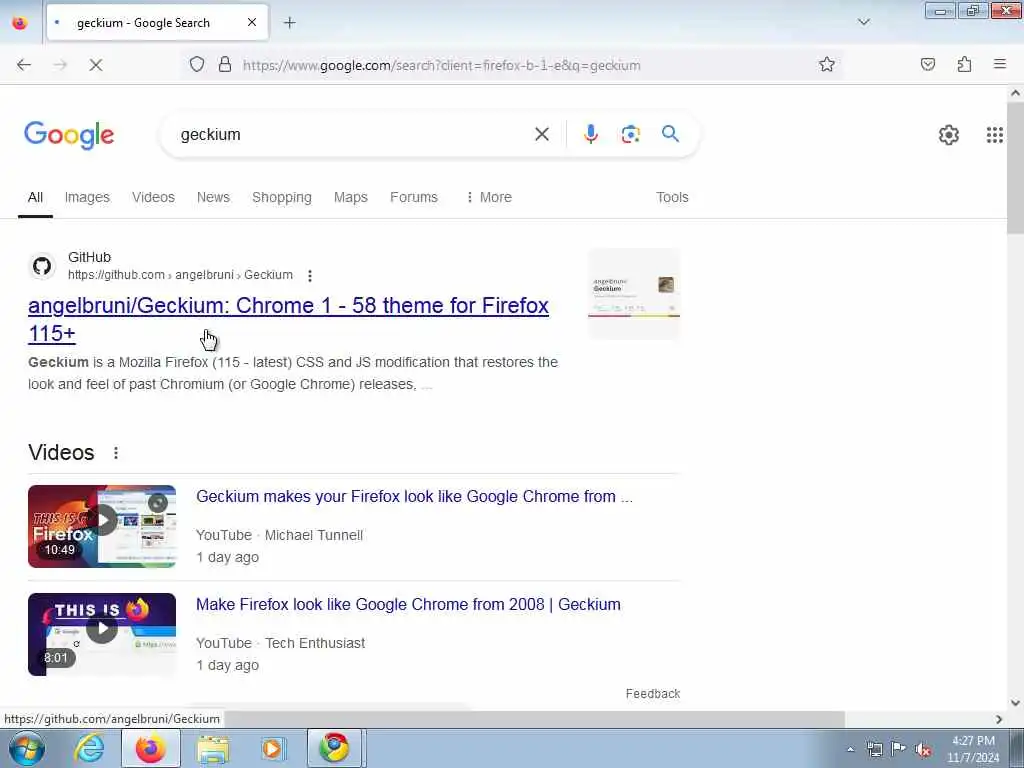Screen dimensions: 1024x768
Task: Open Google quick settings gear
Action: pos(948,135)
